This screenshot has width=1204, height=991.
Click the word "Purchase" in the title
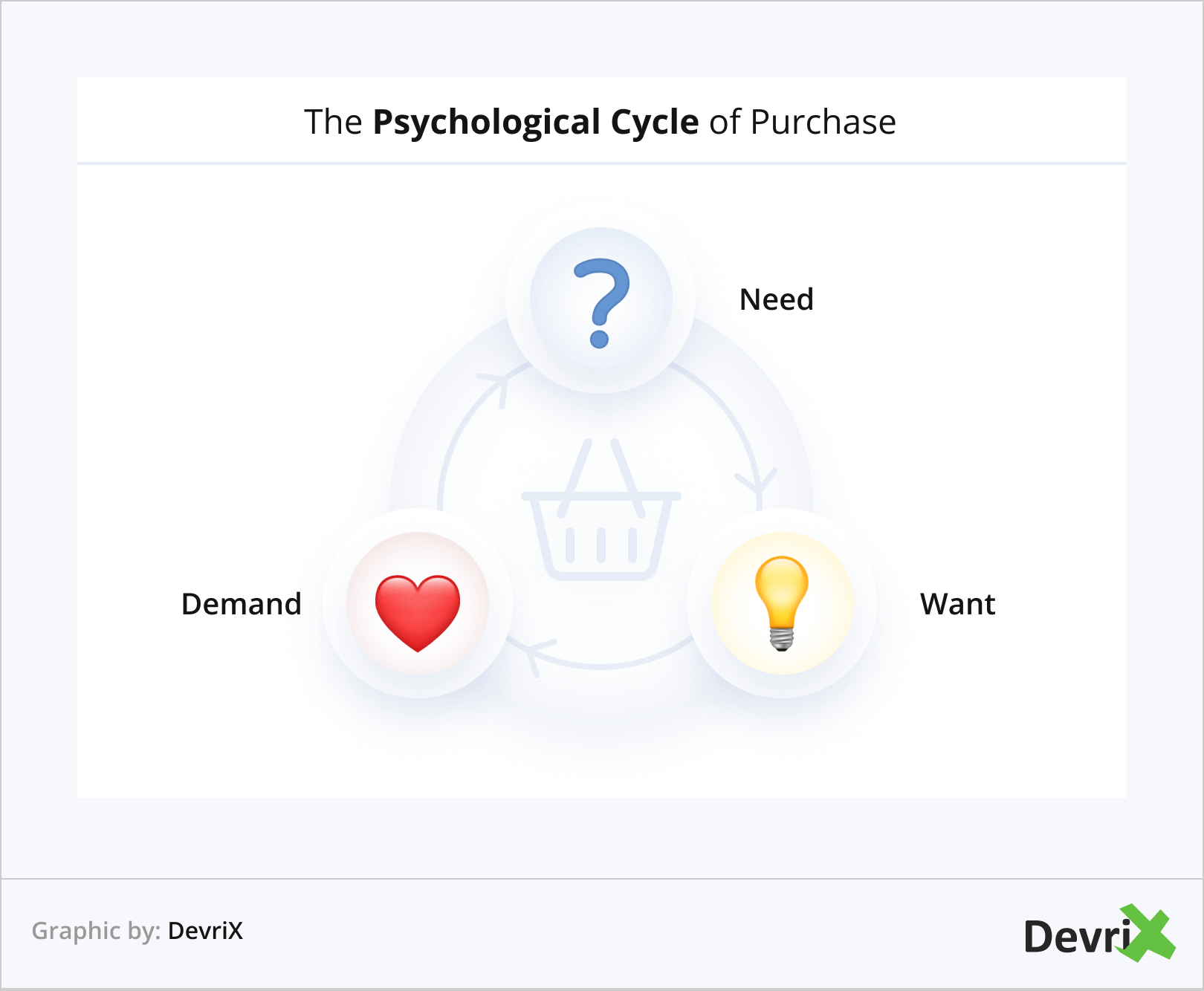point(823,123)
